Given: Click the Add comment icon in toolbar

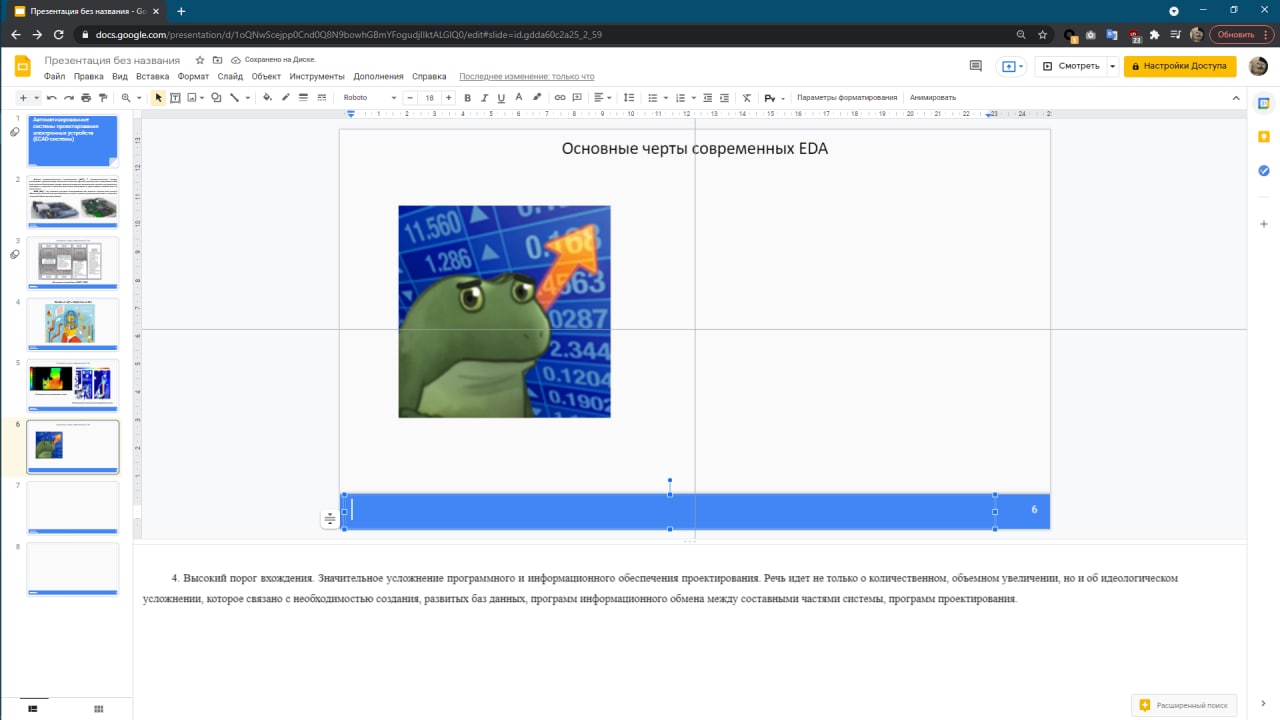Looking at the screenshot, I should point(578,98).
